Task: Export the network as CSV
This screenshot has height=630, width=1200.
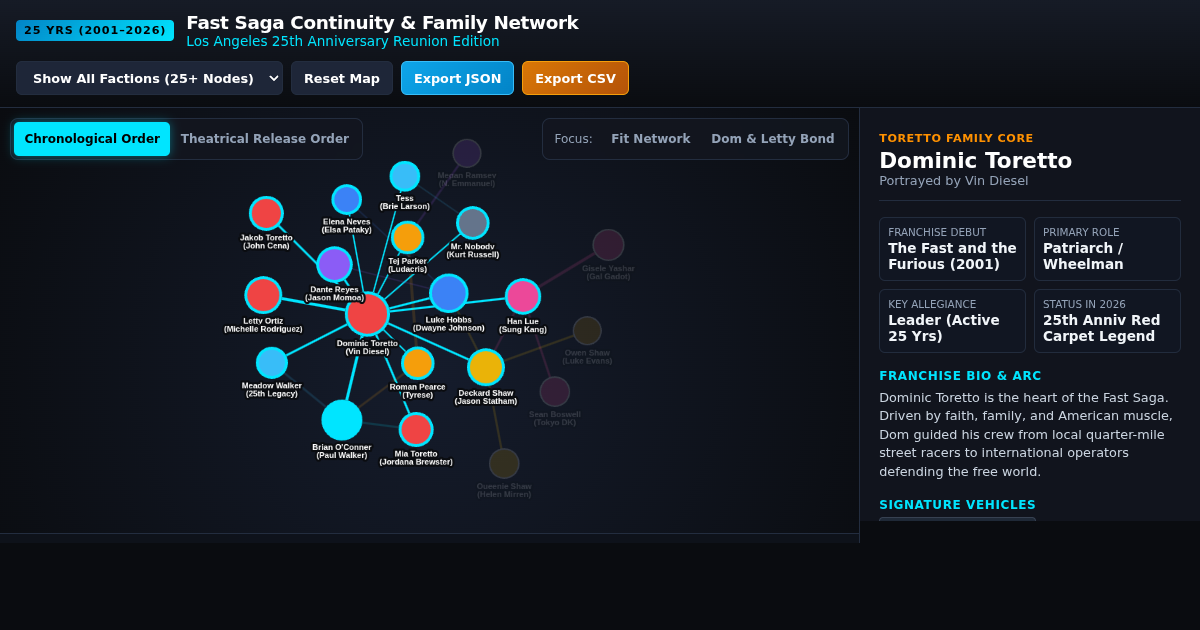Action: [575, 78]
